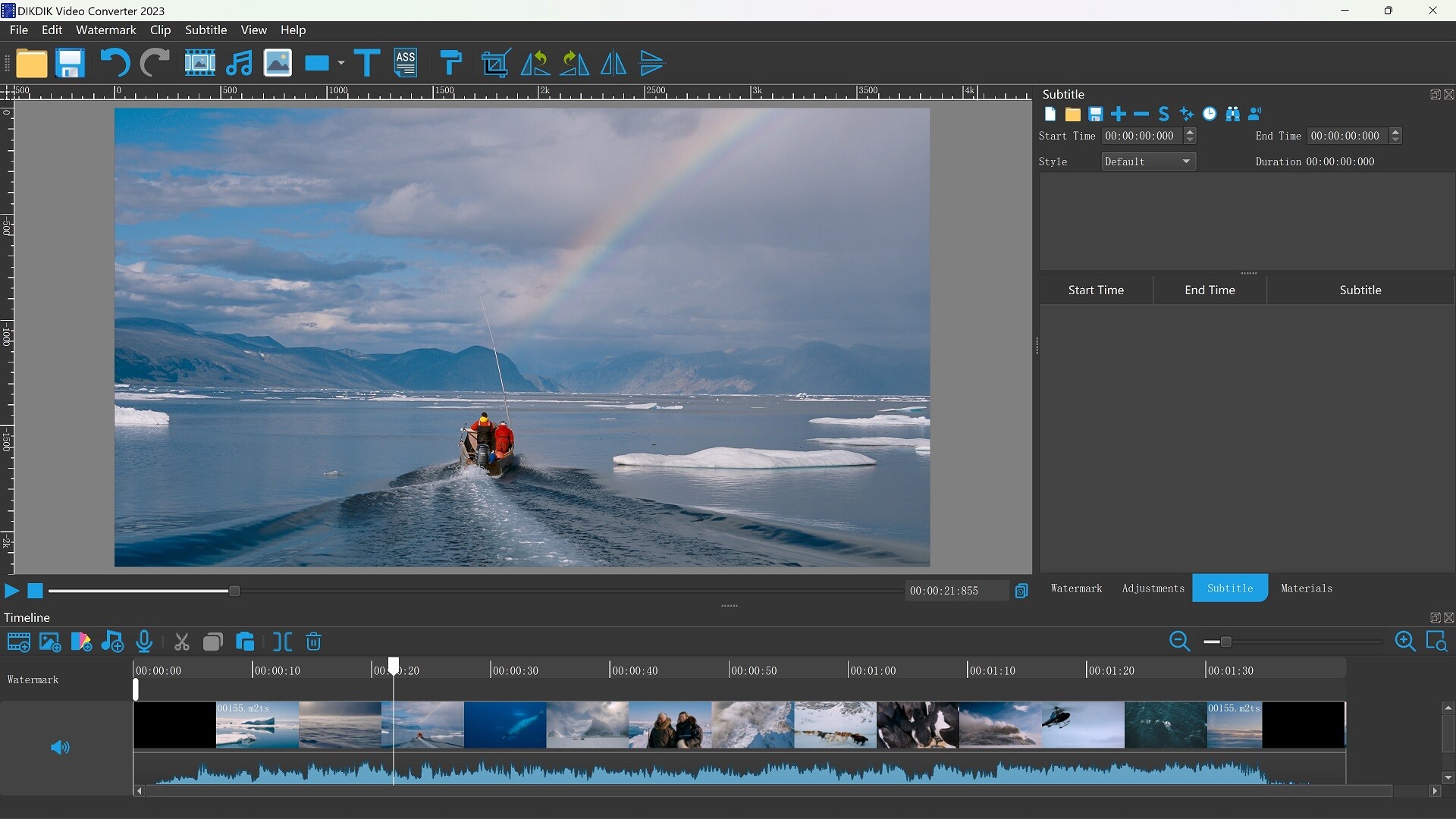Select the rotate left tool
This screenshot has width=1456, height=819.
535,63
